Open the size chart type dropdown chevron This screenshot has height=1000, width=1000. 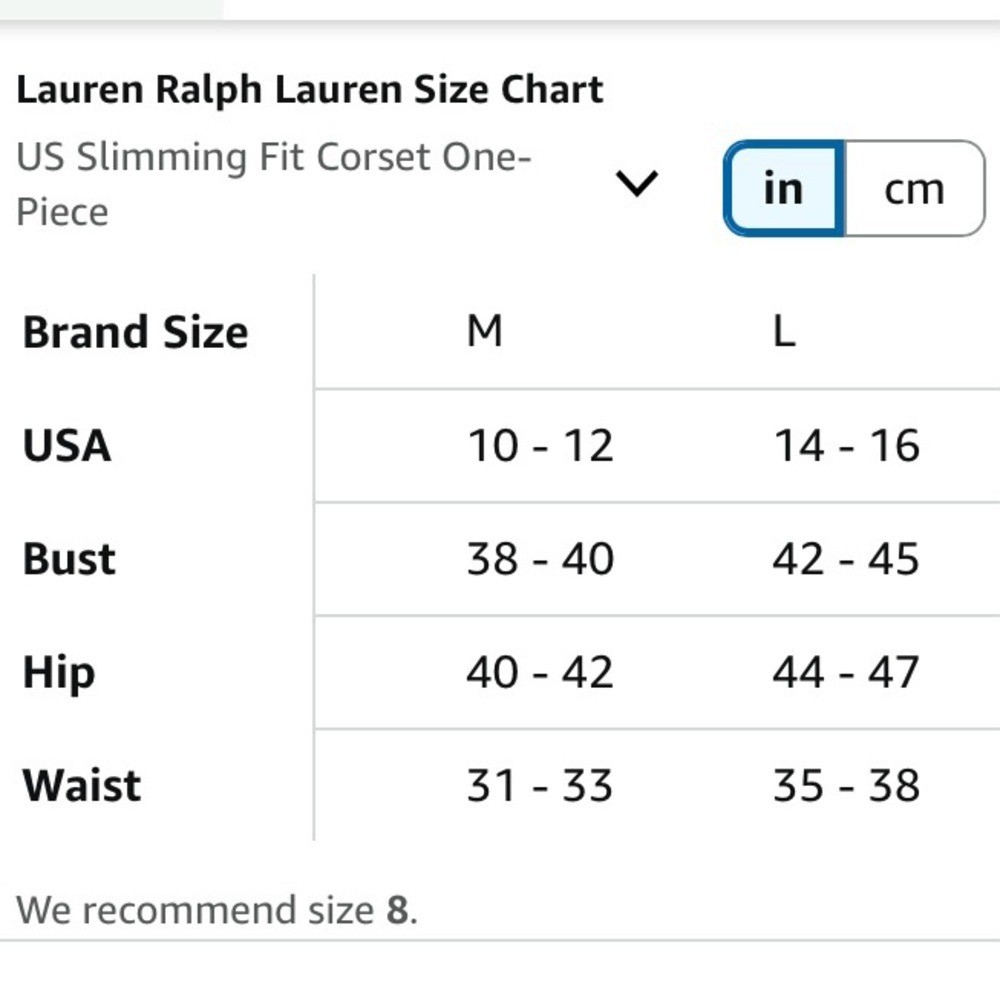click(x=636, y=184)
